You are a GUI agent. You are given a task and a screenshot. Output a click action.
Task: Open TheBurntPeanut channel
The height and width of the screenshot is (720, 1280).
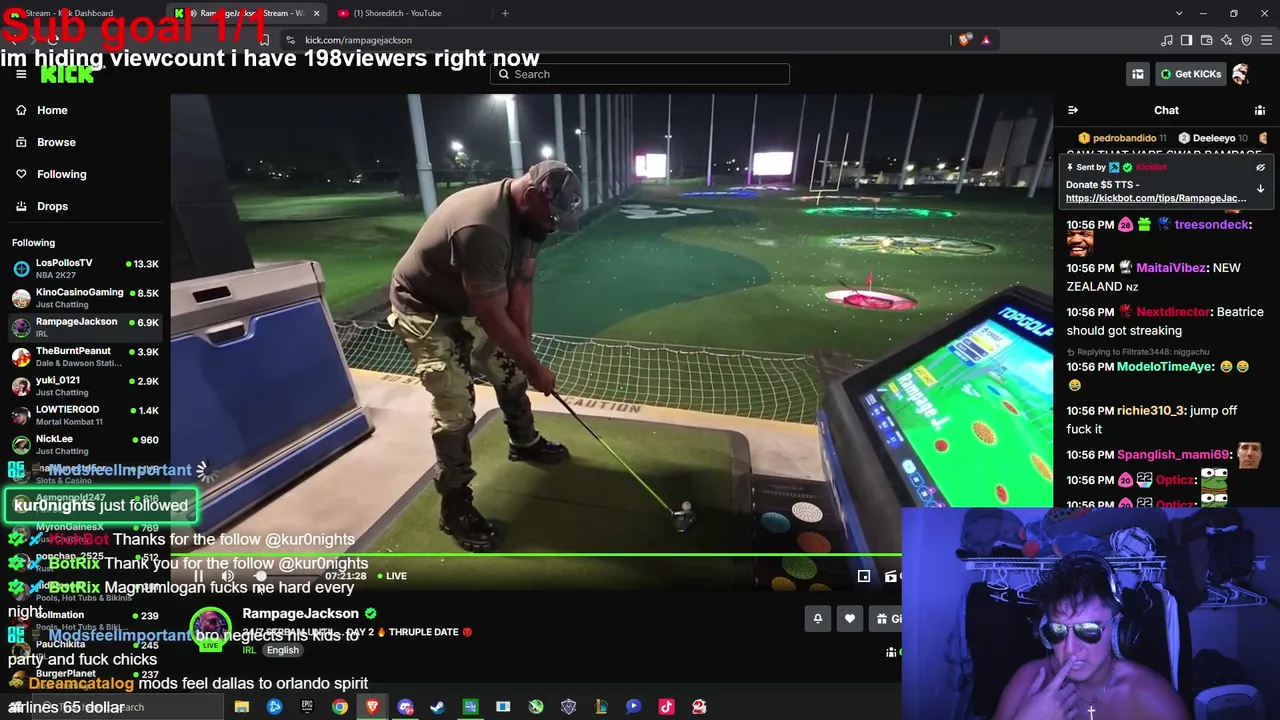click(x=85, y=356)
